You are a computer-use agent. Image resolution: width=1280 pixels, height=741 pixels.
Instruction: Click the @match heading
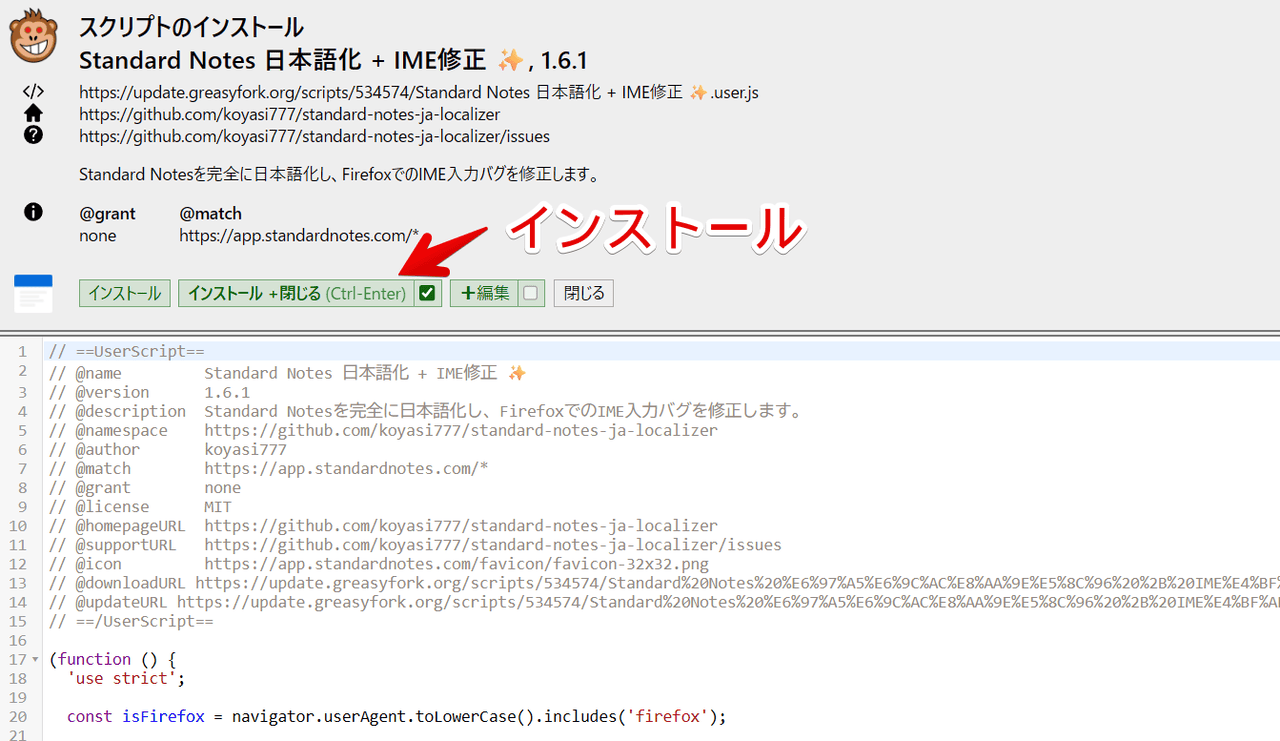coord(211,213)
